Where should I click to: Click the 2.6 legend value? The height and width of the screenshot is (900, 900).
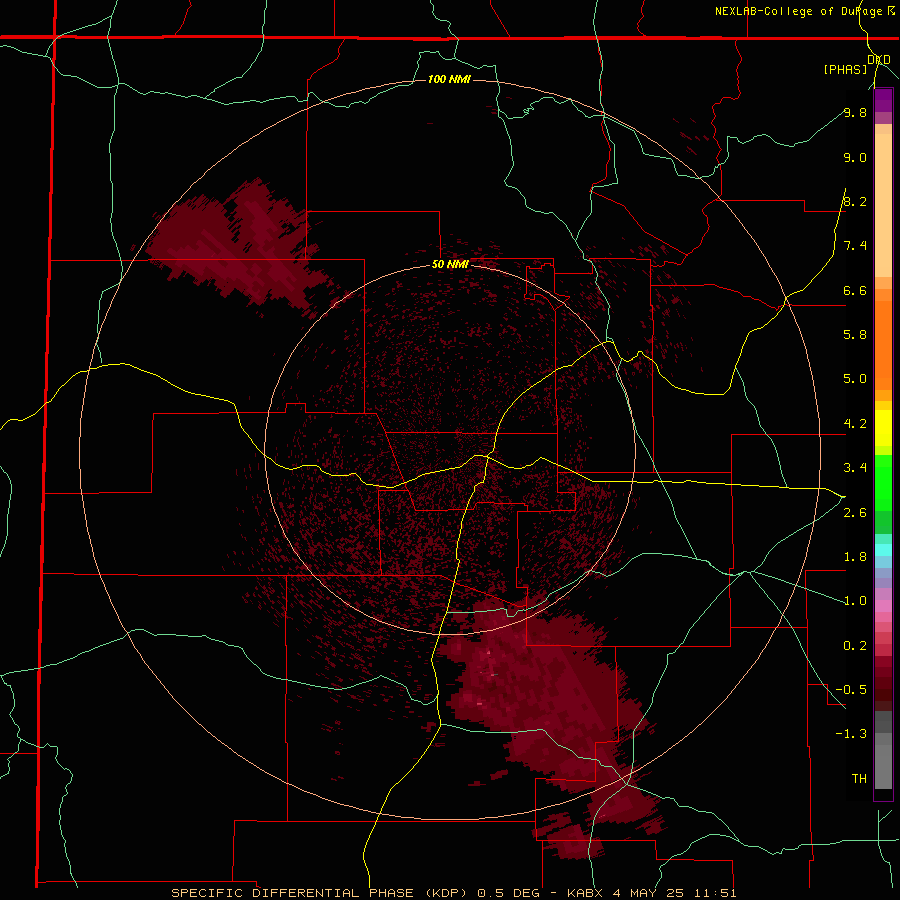(855, 513)
